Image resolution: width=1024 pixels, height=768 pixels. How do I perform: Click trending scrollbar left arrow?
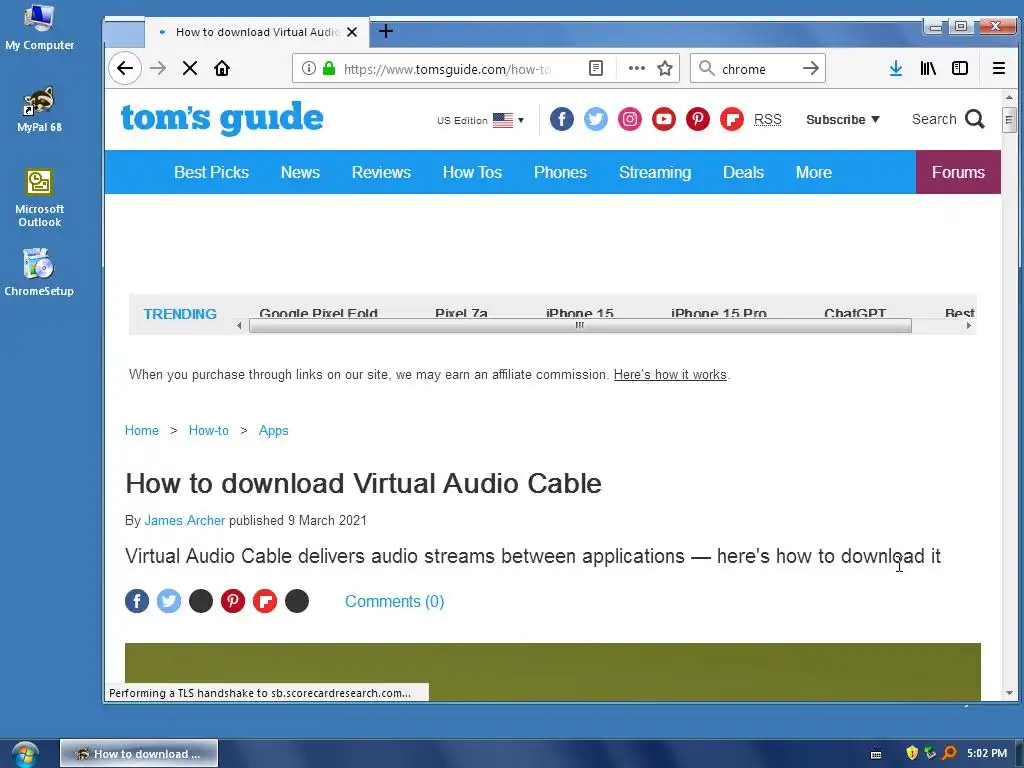tap(239, 326)
